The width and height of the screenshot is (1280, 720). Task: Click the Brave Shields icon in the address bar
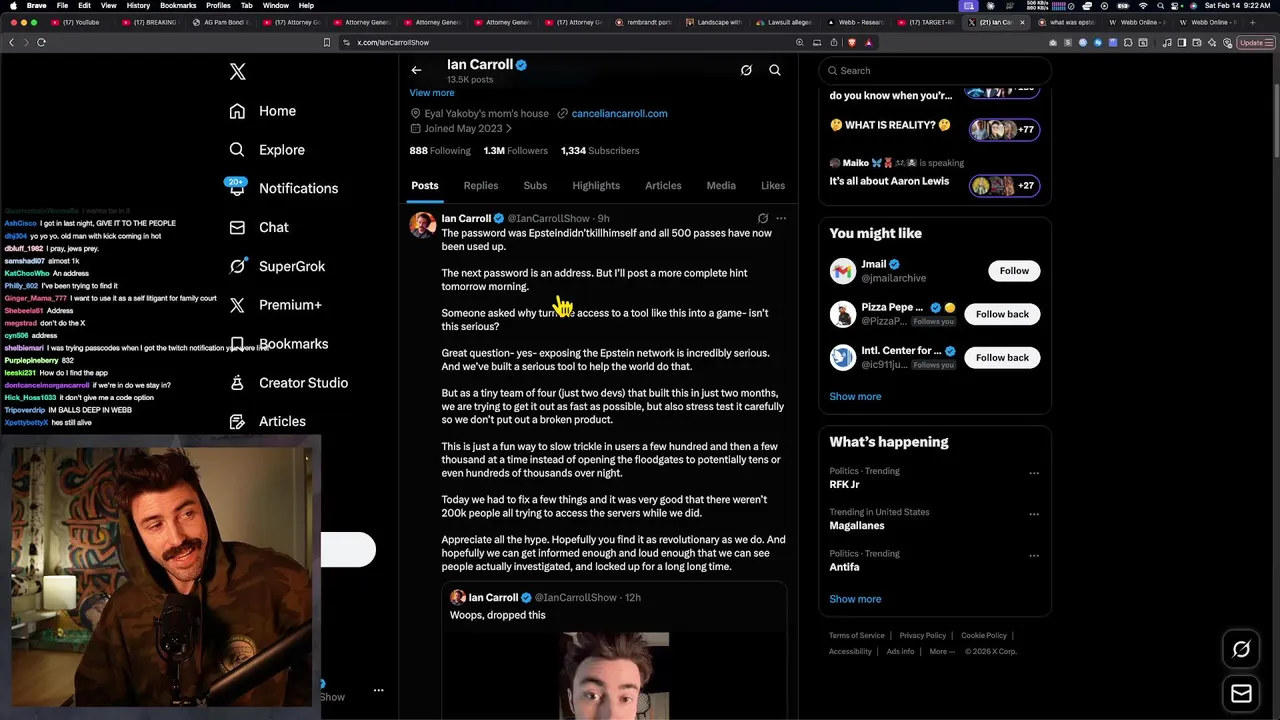(x=851, y=42)
